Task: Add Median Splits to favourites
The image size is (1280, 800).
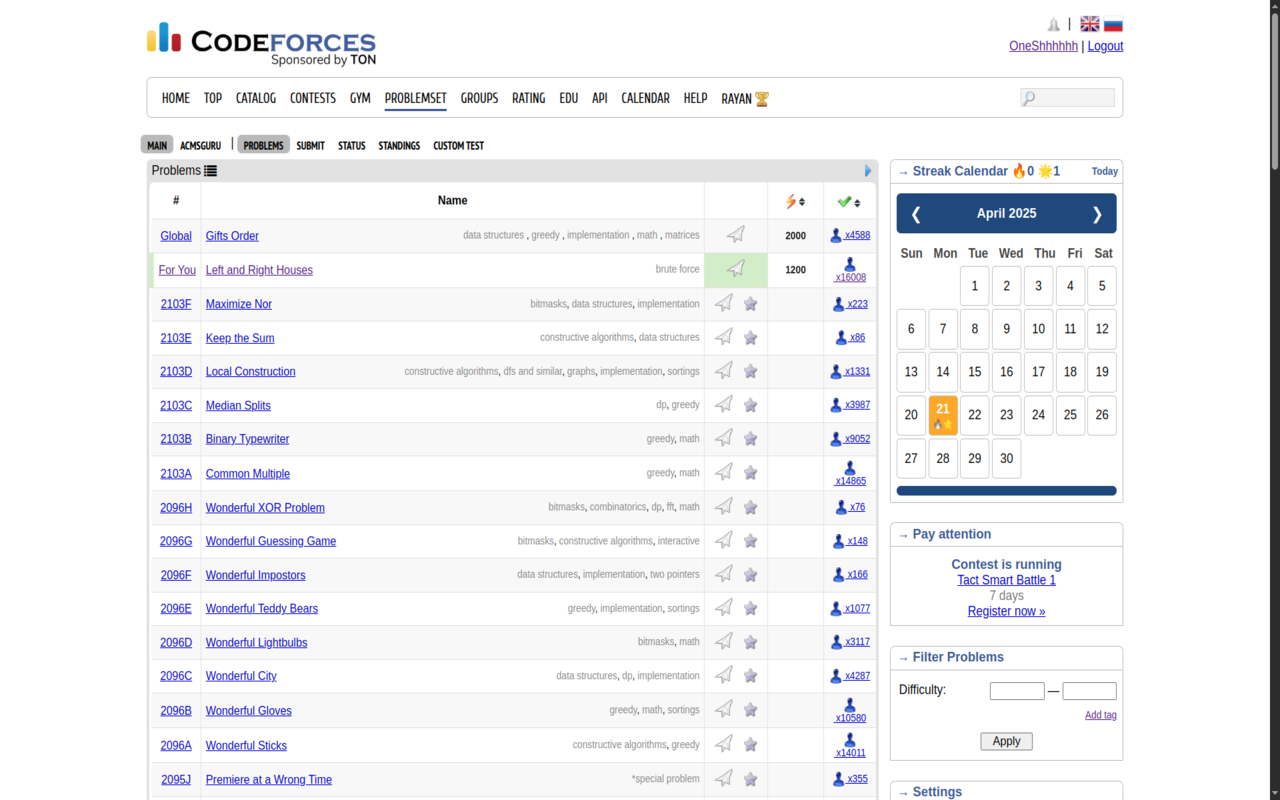Action: tap(750, 405)
